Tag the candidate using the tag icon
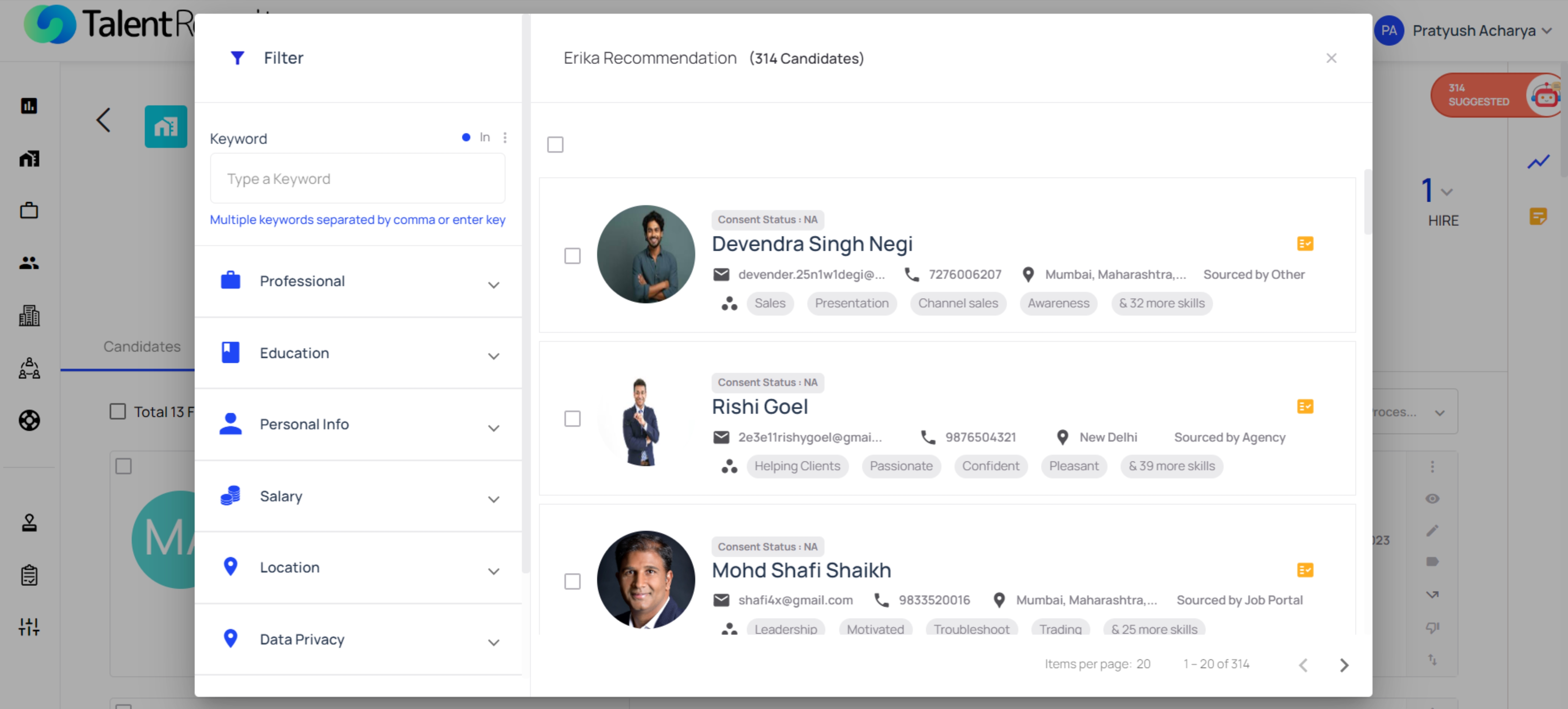The width and height of the screenshot is (1568, 709). click(x=1433, y=562)
